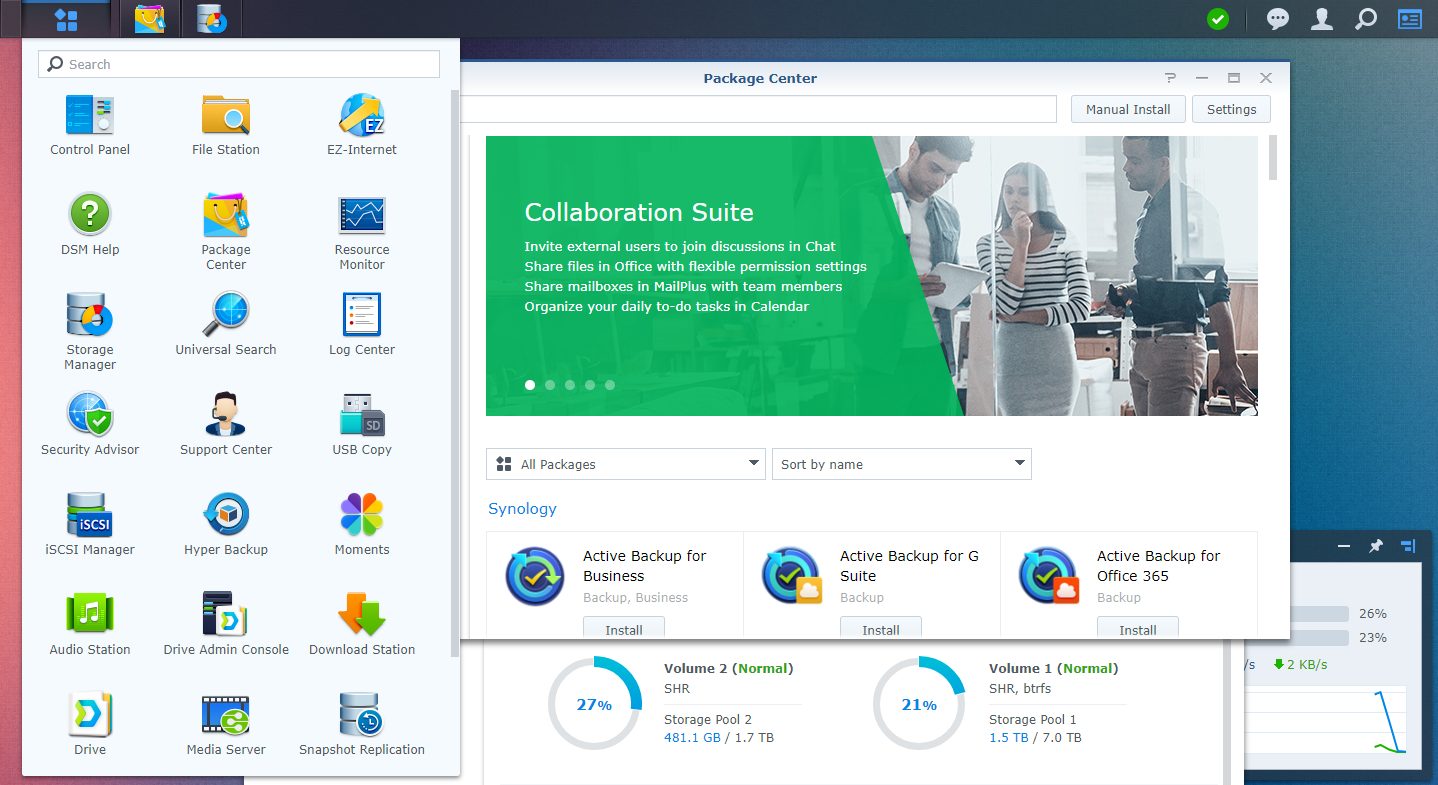The image size is (1438, 785).
Task: Click the Main Menu grid button
Action: [67, 18]
